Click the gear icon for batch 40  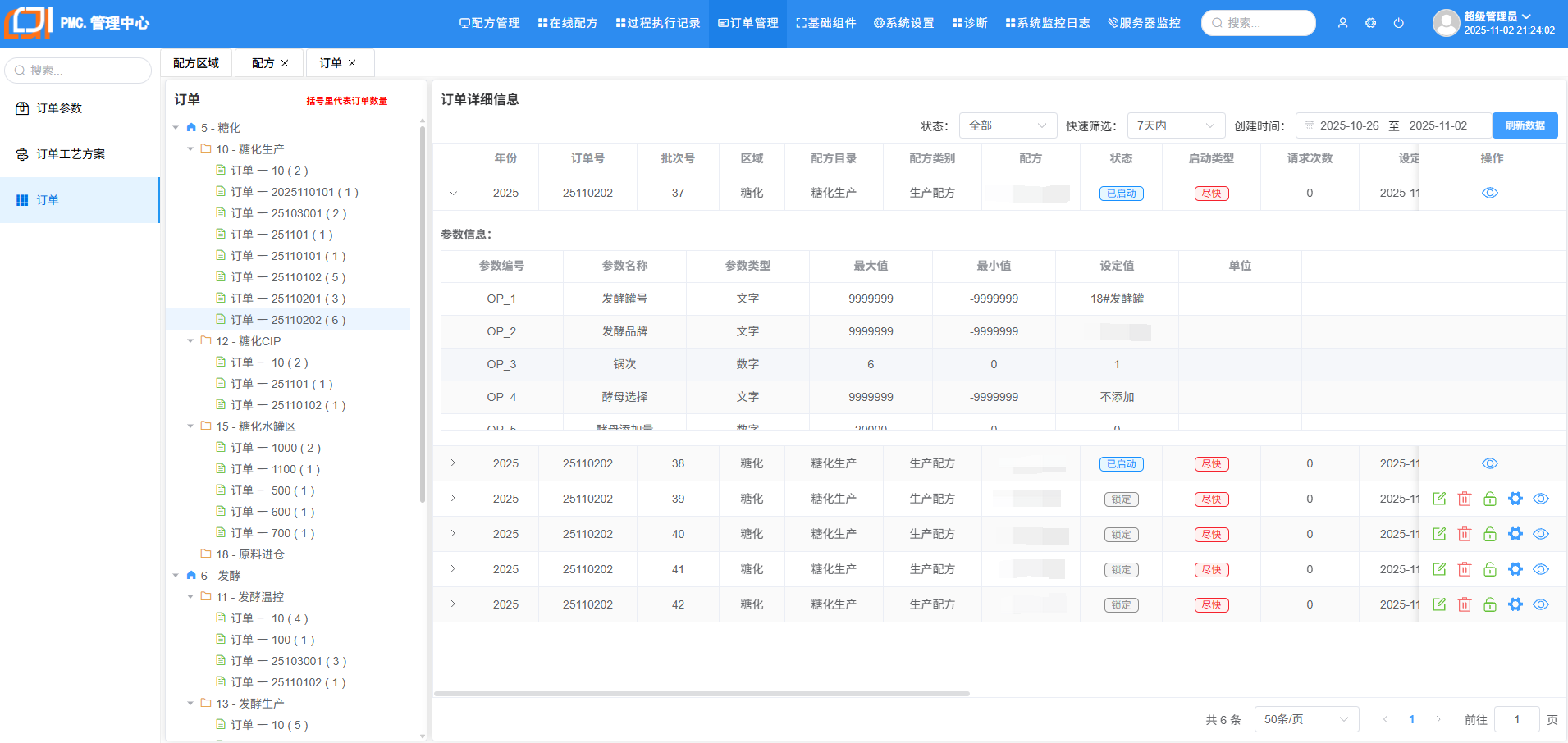coord(1515,534)
